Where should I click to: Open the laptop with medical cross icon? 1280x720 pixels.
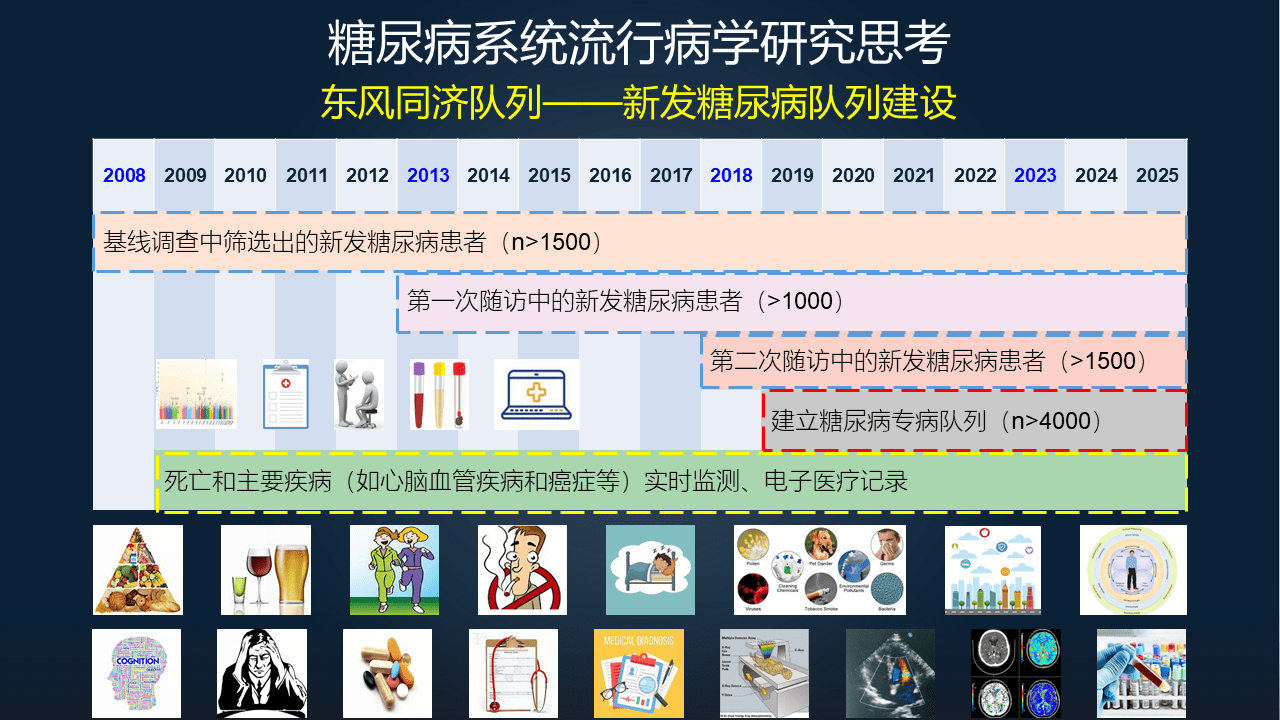(536, 393)
